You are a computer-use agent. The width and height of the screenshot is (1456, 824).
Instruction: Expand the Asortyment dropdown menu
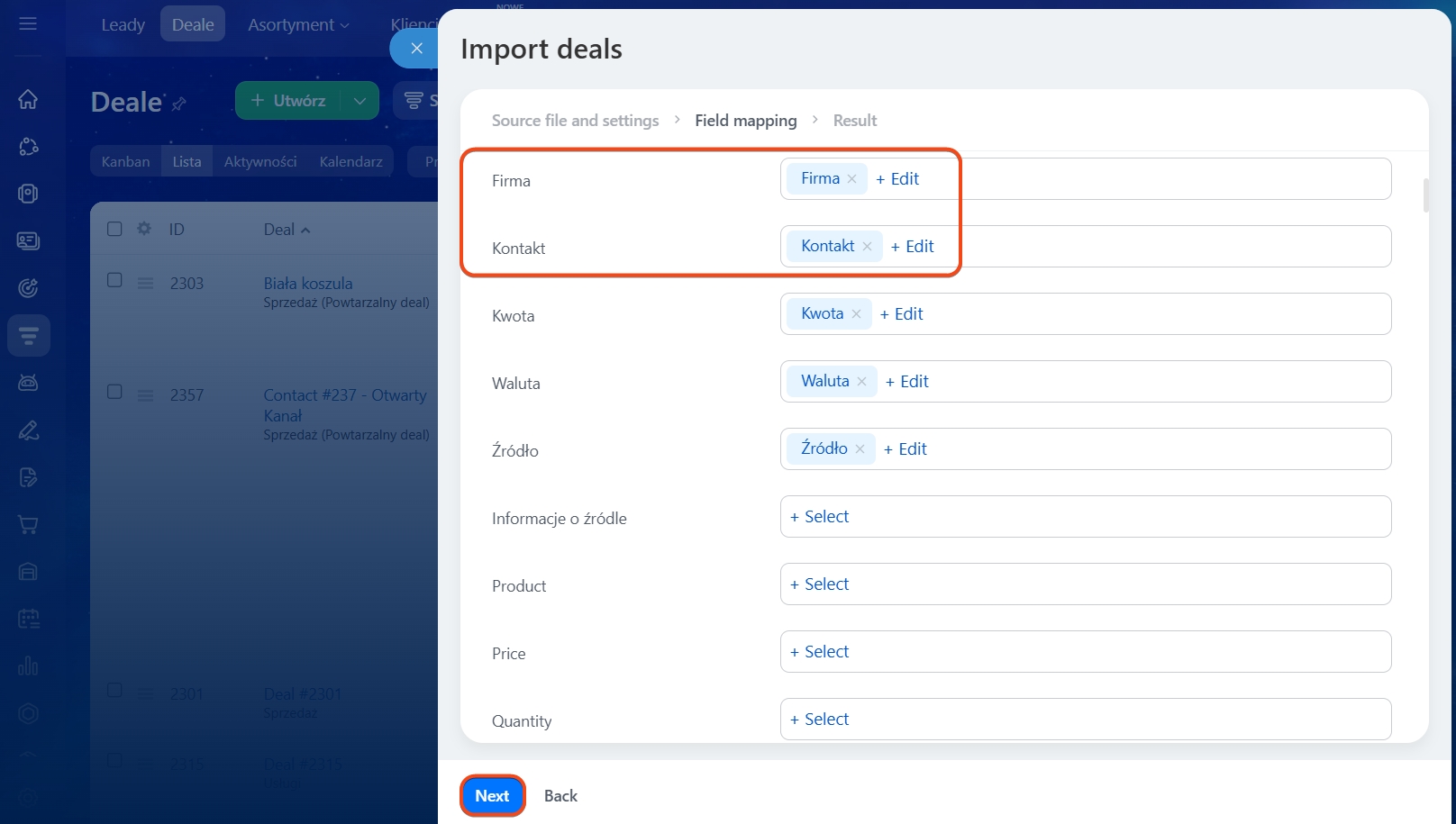pyautogui.click(x=298, y=25)
